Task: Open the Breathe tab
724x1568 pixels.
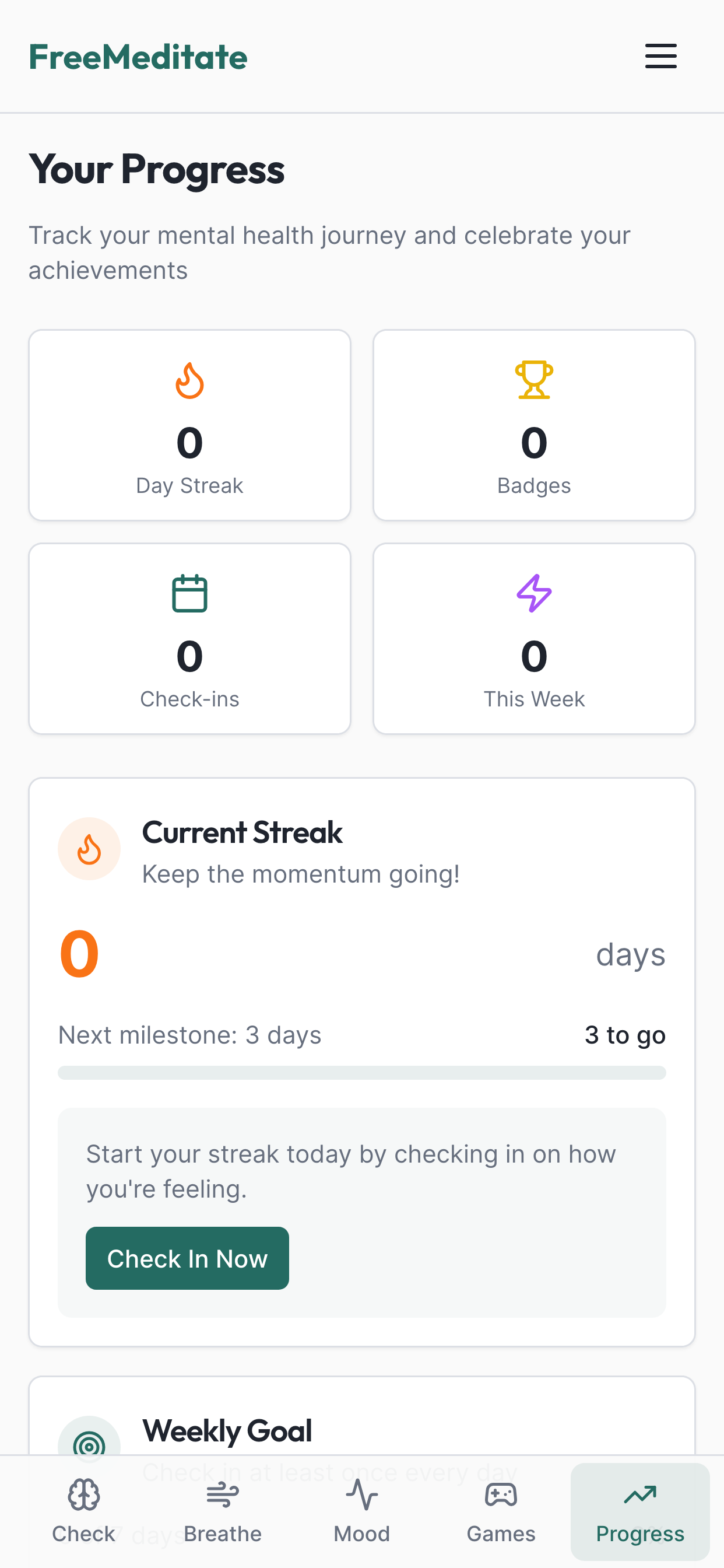Action: click(x=223, y=1511)
